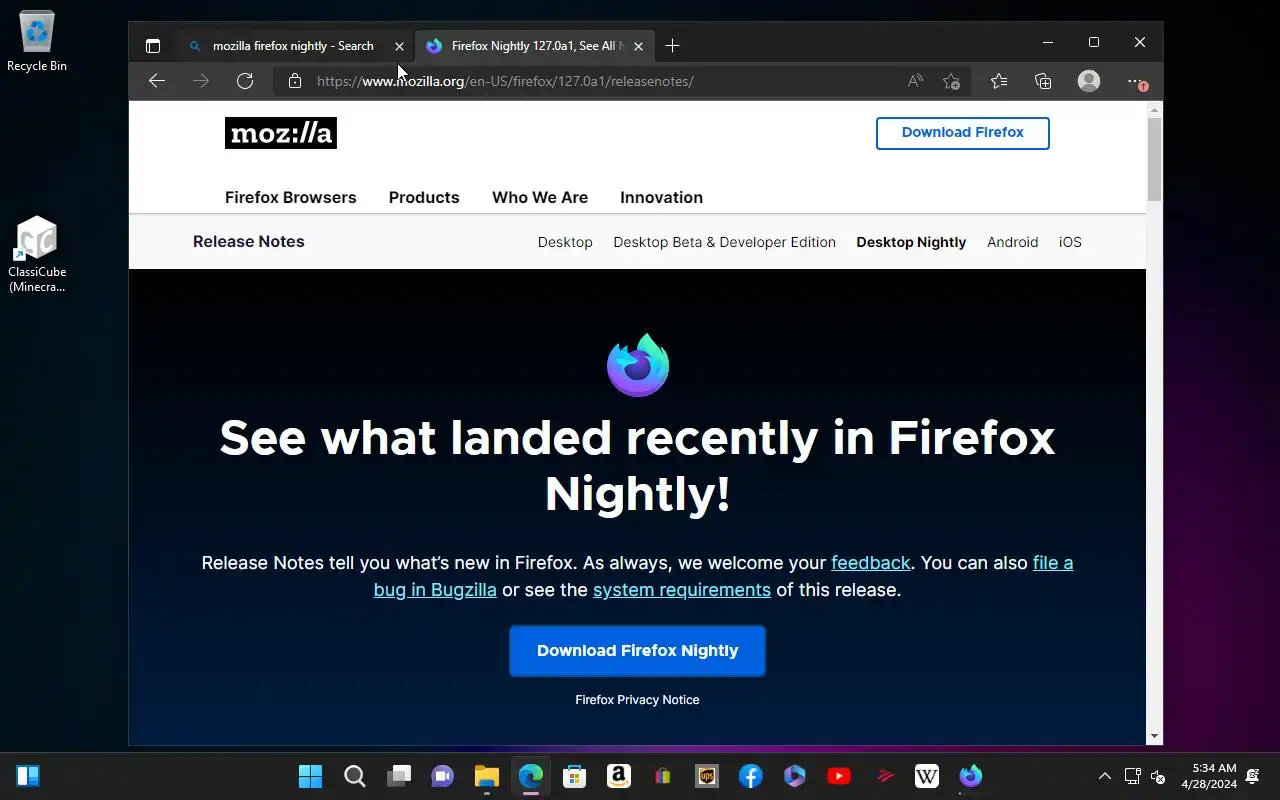
Task: Open File Explorer from the taskbar
Action: click(x=486, y=776)
